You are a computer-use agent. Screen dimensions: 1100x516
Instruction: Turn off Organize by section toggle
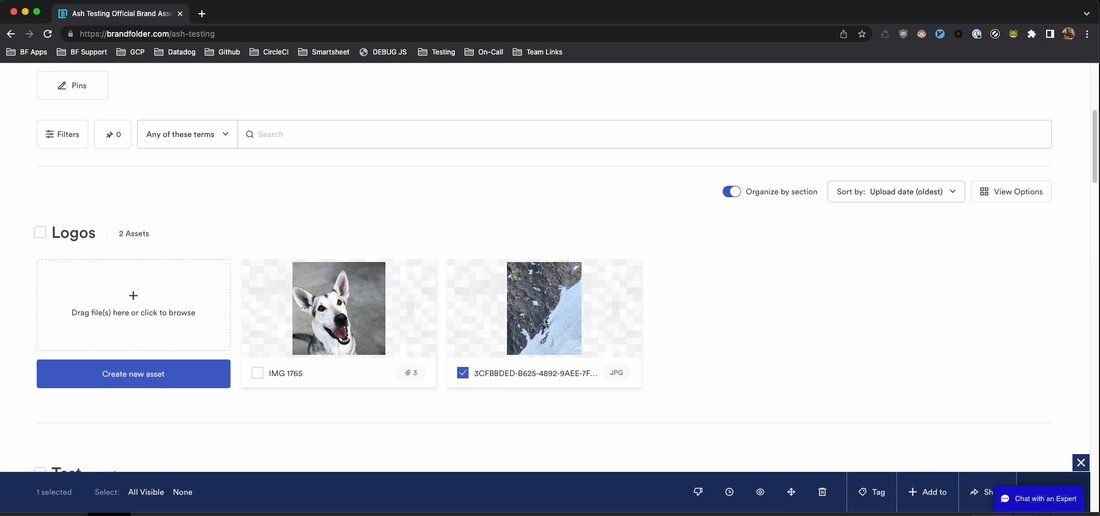[x=732, y=191]
